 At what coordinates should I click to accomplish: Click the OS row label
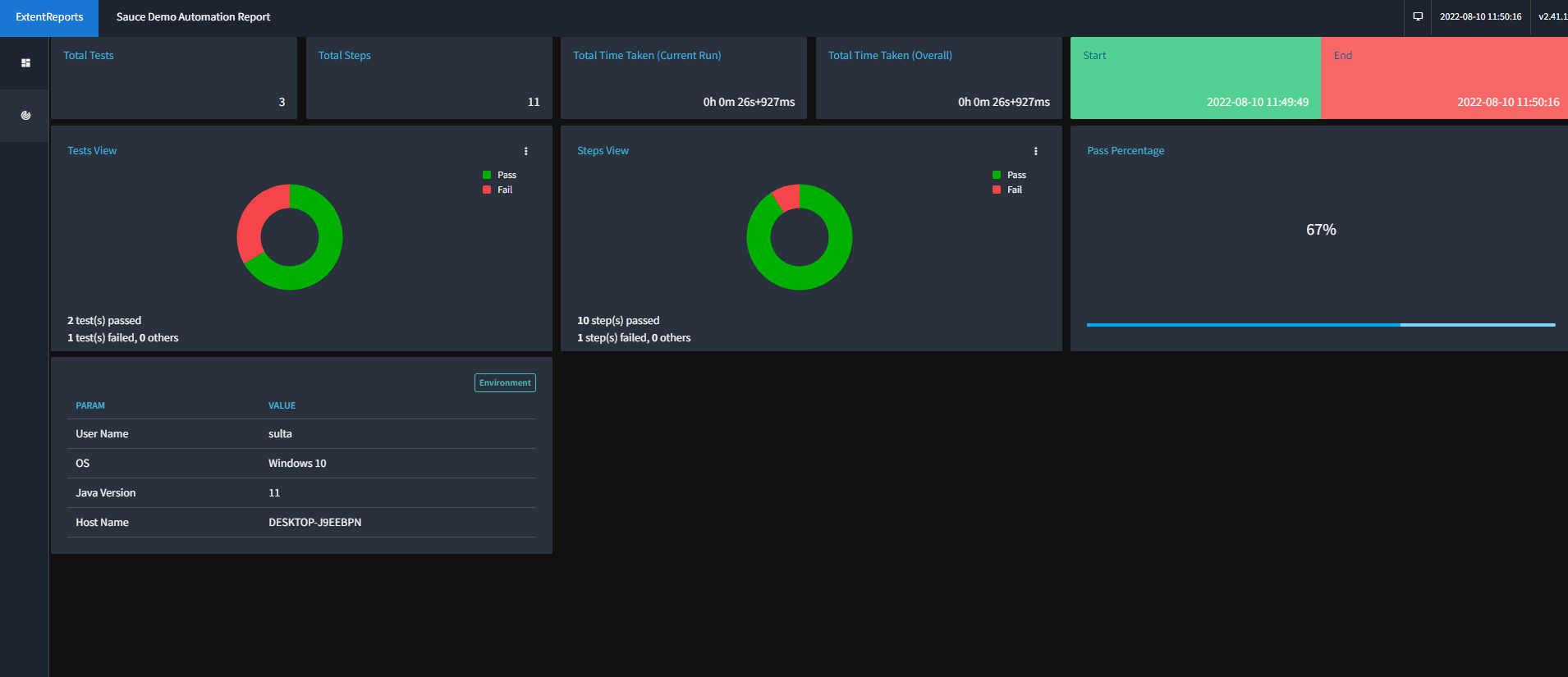point(83,464)
